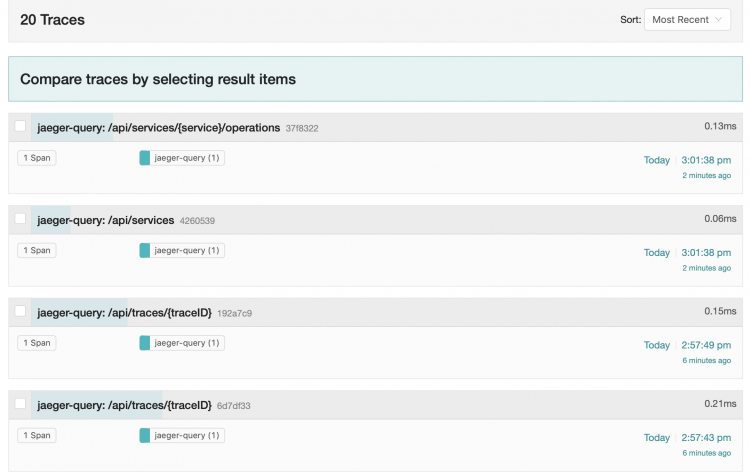Click the 0.21ms duration of trace 6d7df33
Viewport: 750px width, 473px height.
click(720, 403)
